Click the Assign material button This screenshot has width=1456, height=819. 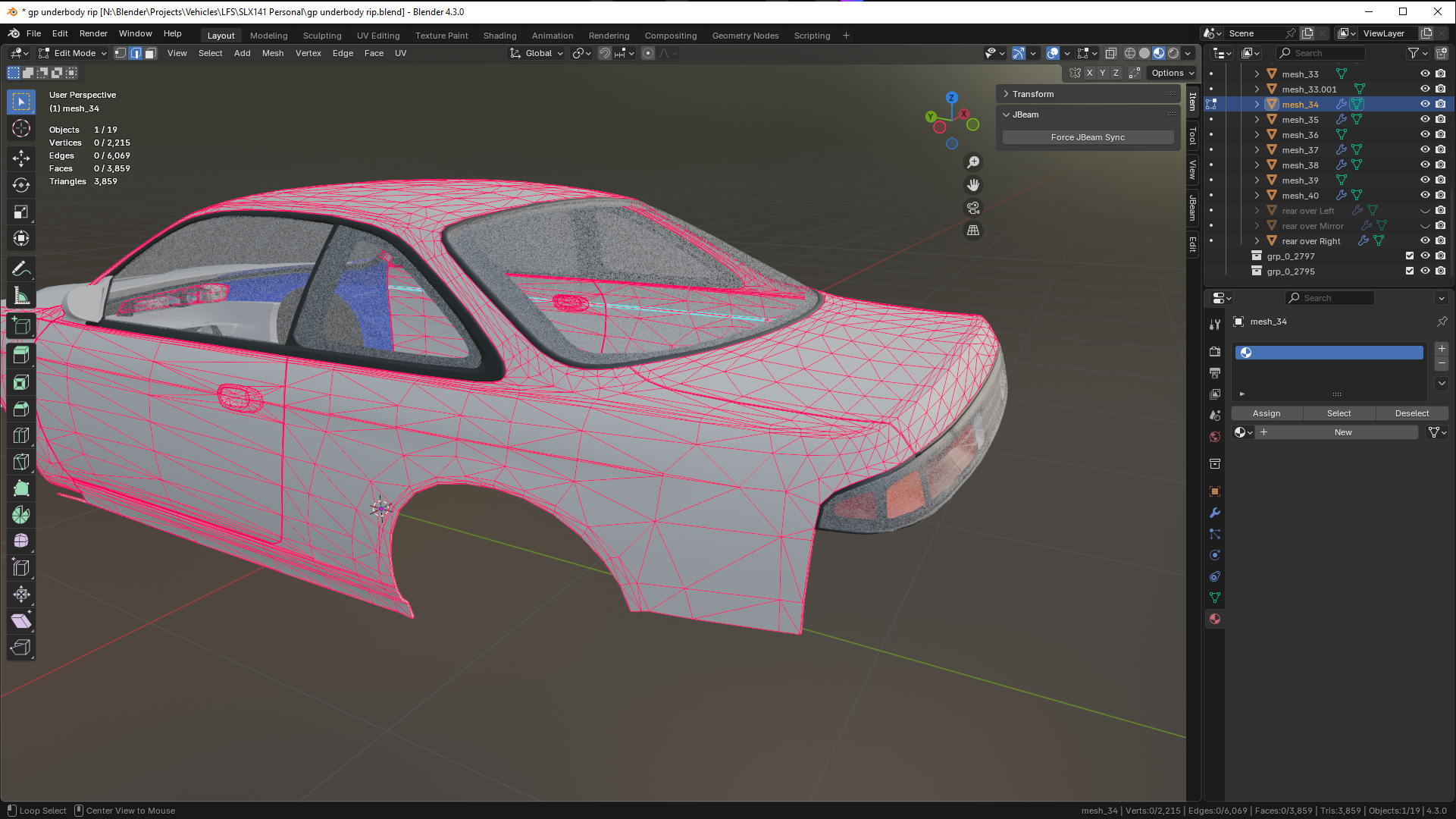point(1267,413)
